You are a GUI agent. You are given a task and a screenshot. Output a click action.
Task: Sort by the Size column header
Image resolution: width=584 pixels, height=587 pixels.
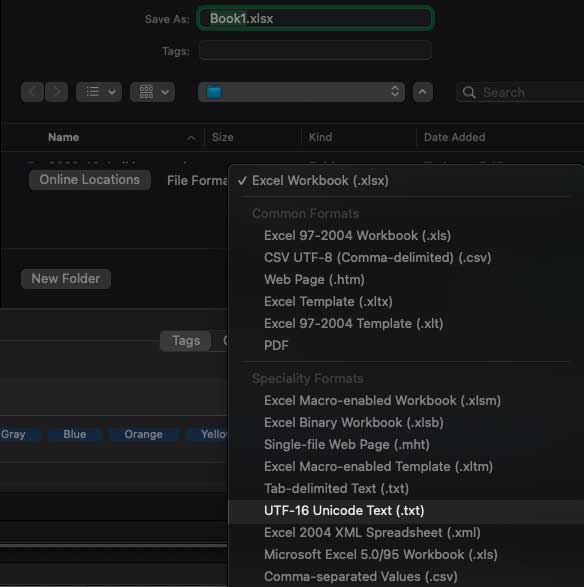tap(223, 137)
